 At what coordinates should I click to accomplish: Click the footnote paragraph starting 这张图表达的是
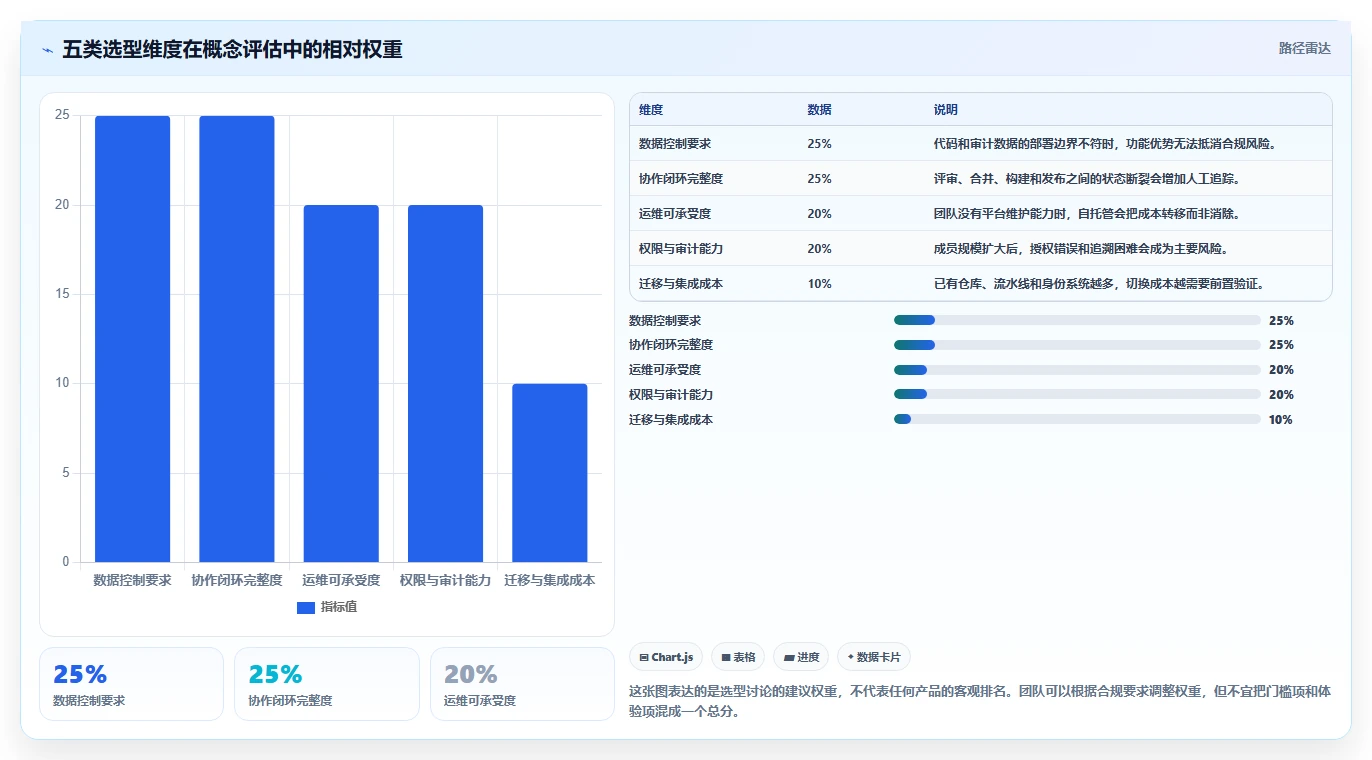(x=980, y=702)
